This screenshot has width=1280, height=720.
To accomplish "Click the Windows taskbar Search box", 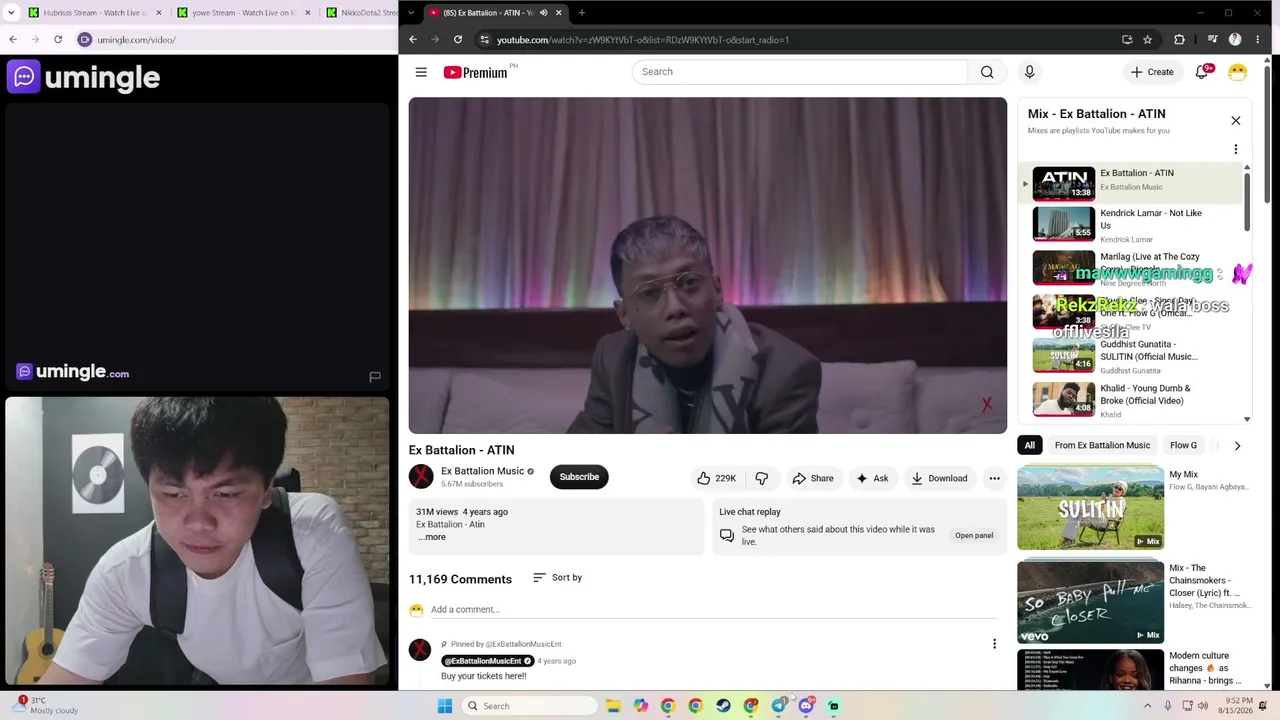I will [x=530, y=706].
